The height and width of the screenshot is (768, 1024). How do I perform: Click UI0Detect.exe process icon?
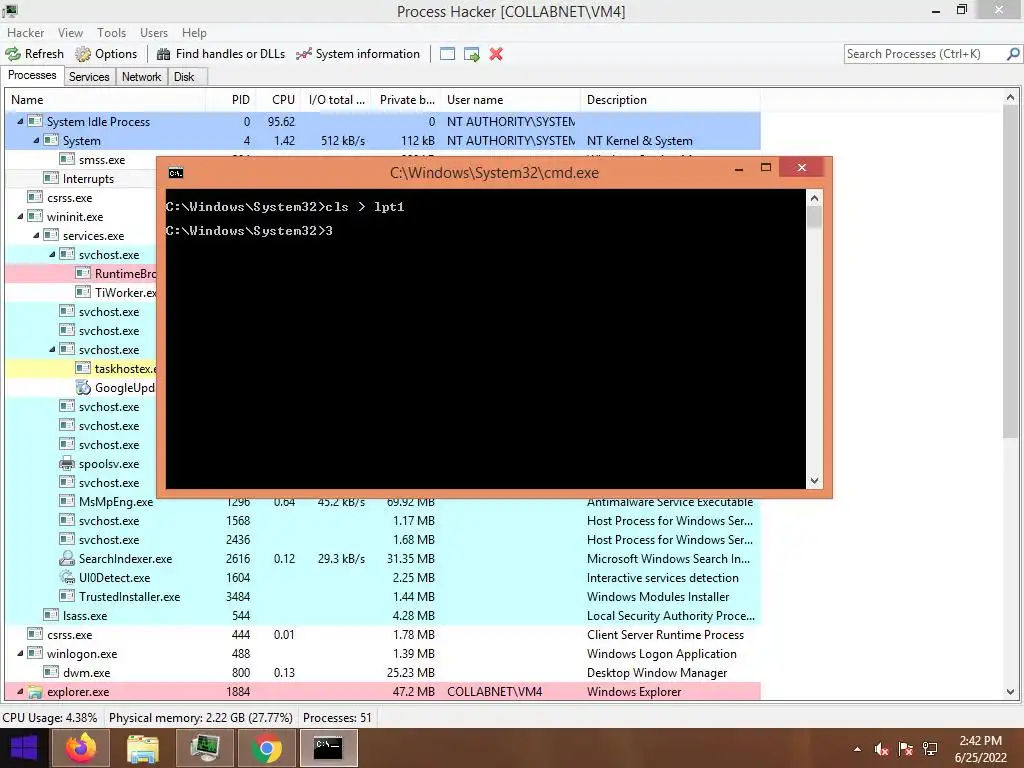tap(67, 577)
